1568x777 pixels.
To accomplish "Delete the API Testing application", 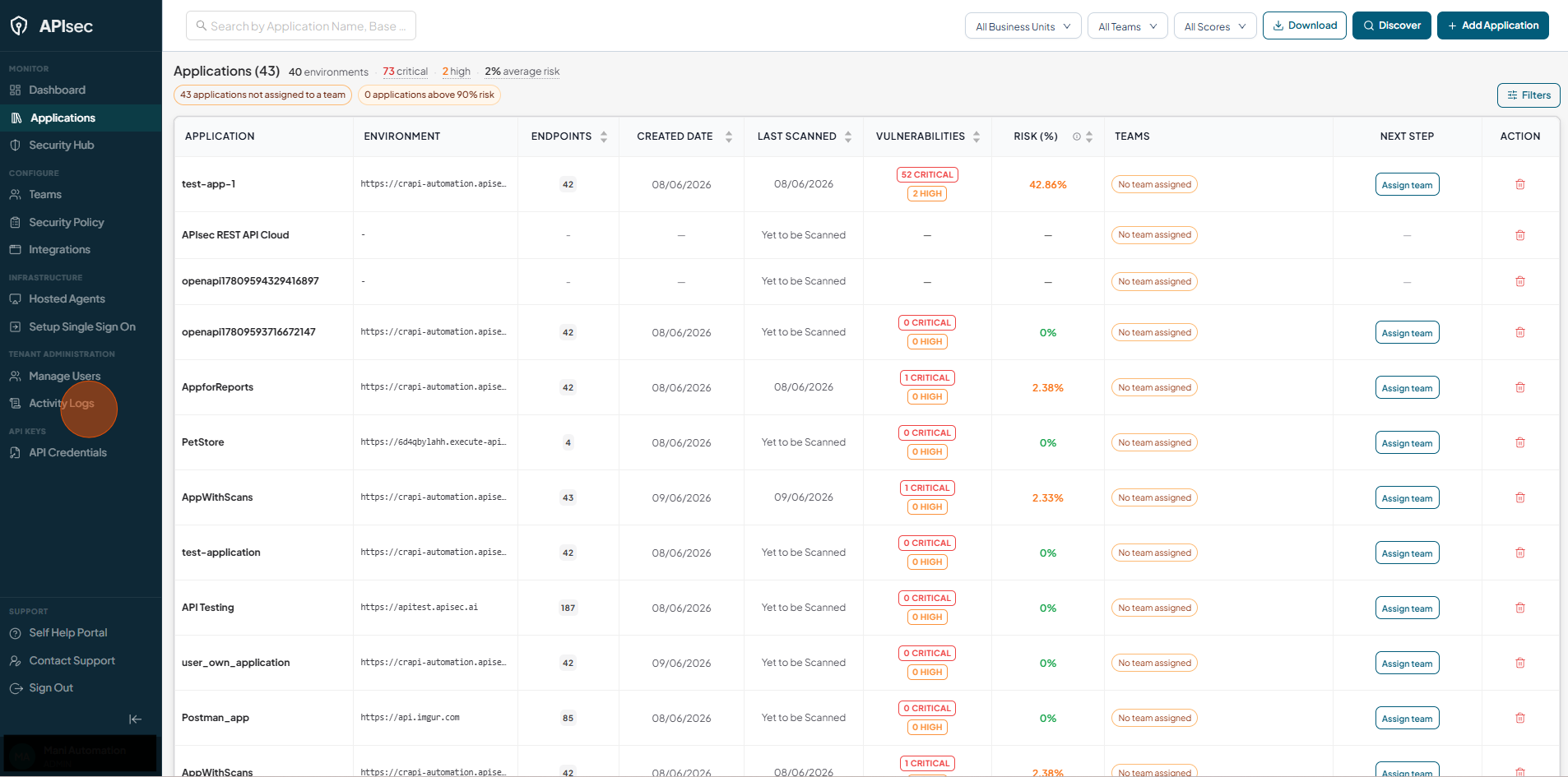I will pyautogui.click(x=1520, y=608).
